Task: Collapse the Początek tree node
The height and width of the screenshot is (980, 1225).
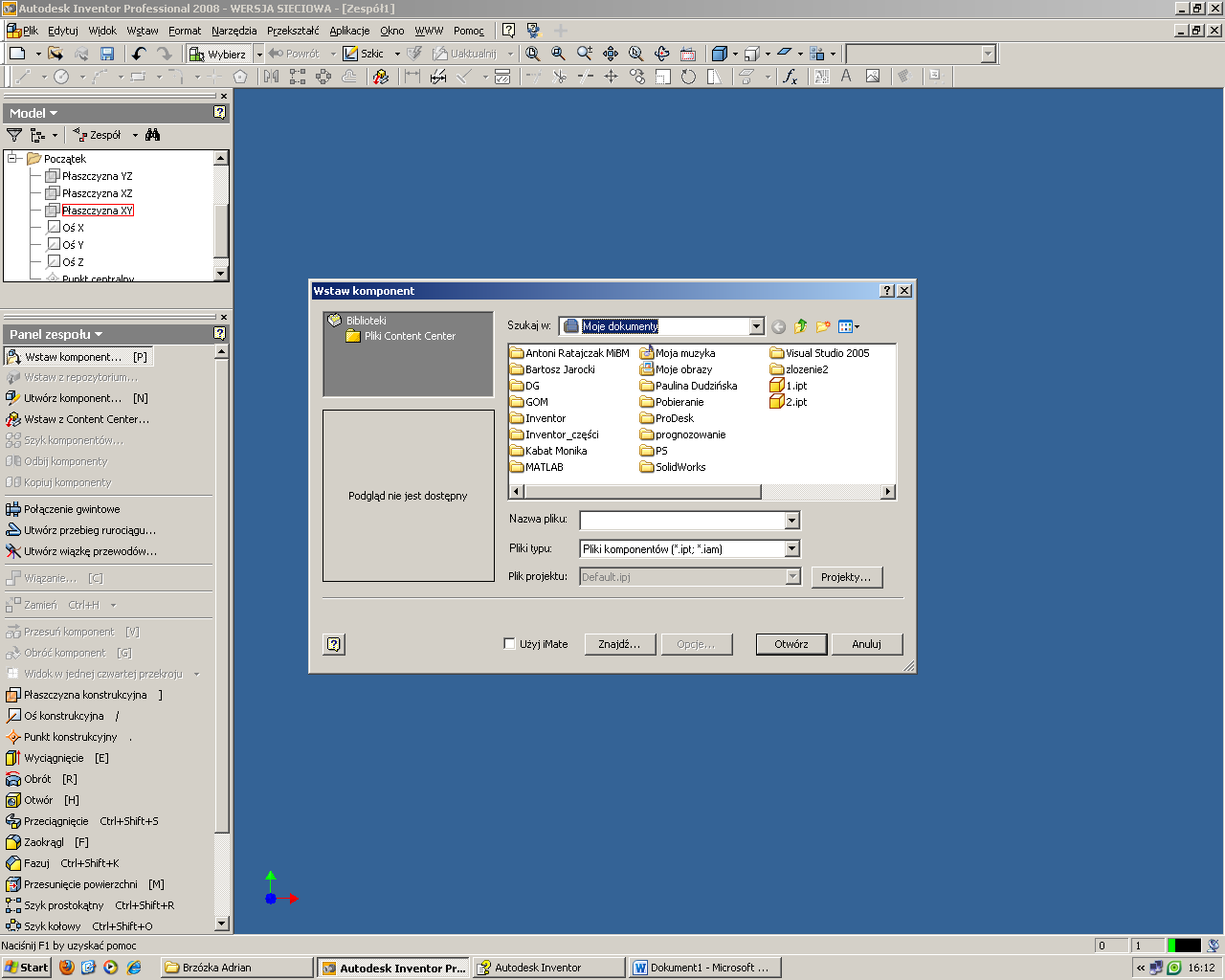Action: 13,159
